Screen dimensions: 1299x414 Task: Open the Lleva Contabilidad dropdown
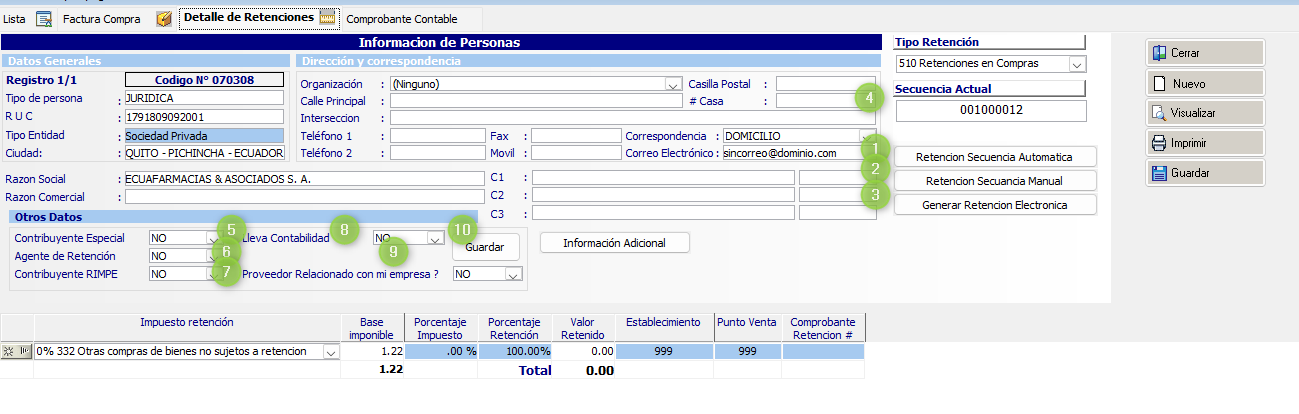pos(434,239)
